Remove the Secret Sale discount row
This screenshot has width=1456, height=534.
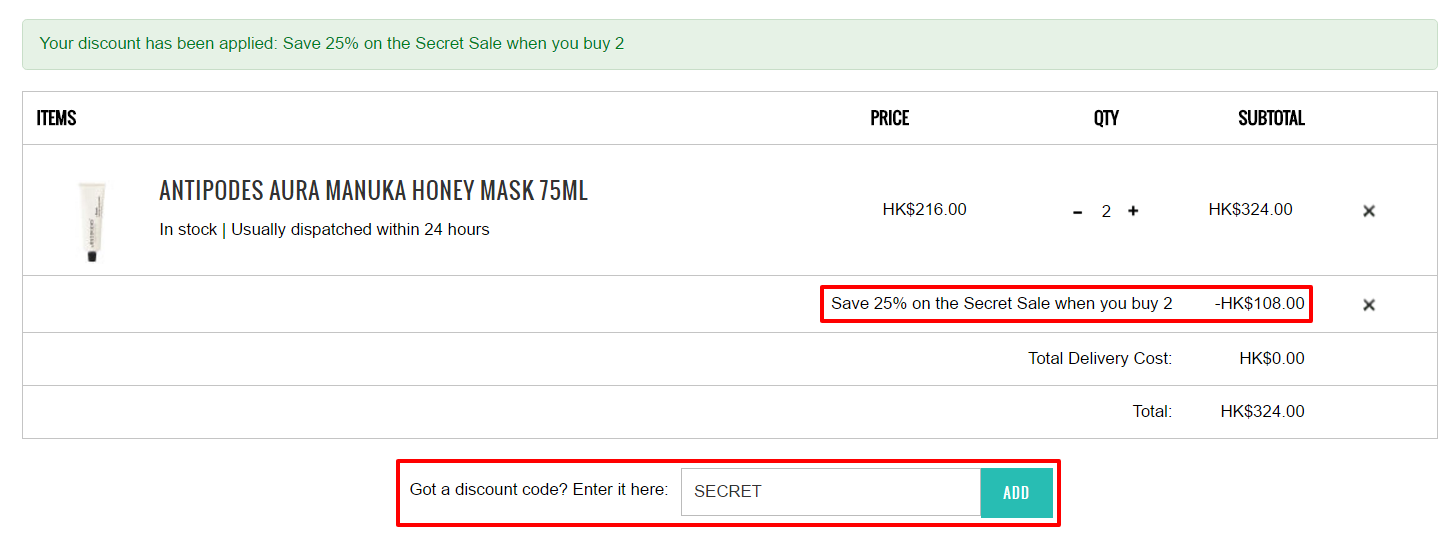1369,304
